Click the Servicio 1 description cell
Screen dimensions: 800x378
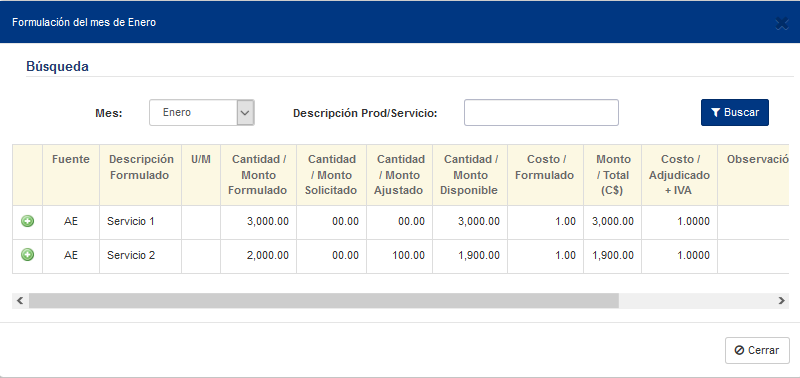pyautogui.click(x=140, y=222)
